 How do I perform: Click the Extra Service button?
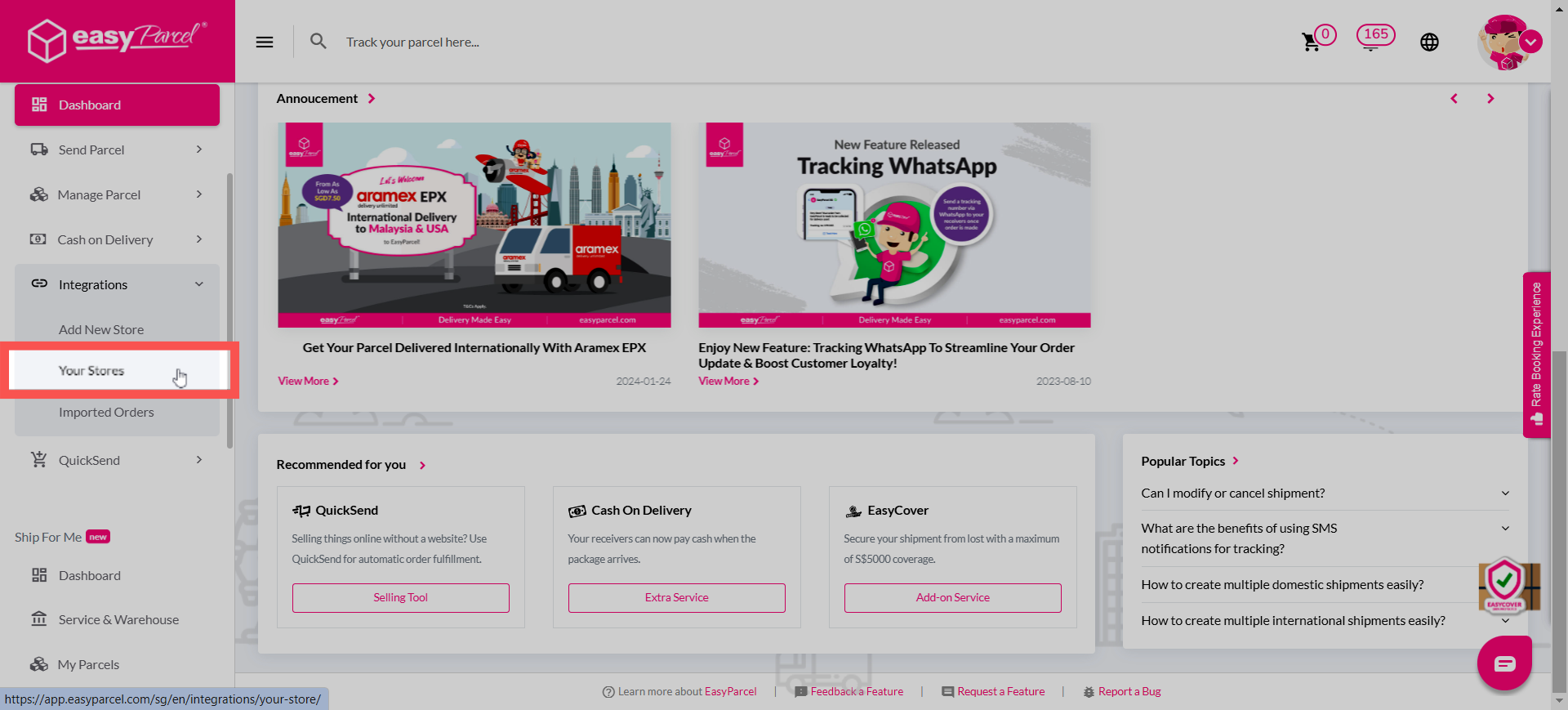677,597
